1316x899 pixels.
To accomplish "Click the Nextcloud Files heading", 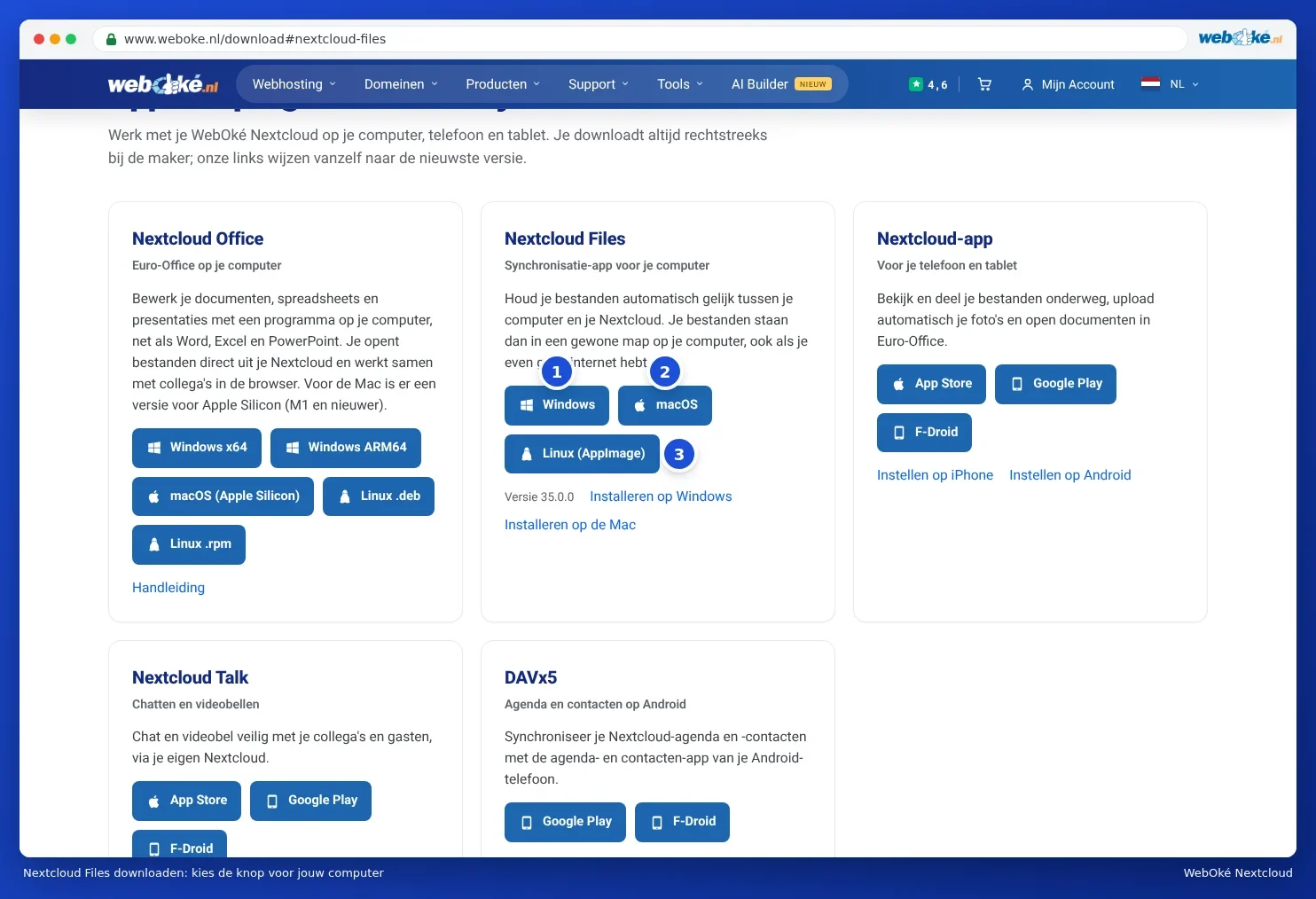I will click(x=565, y=239).
